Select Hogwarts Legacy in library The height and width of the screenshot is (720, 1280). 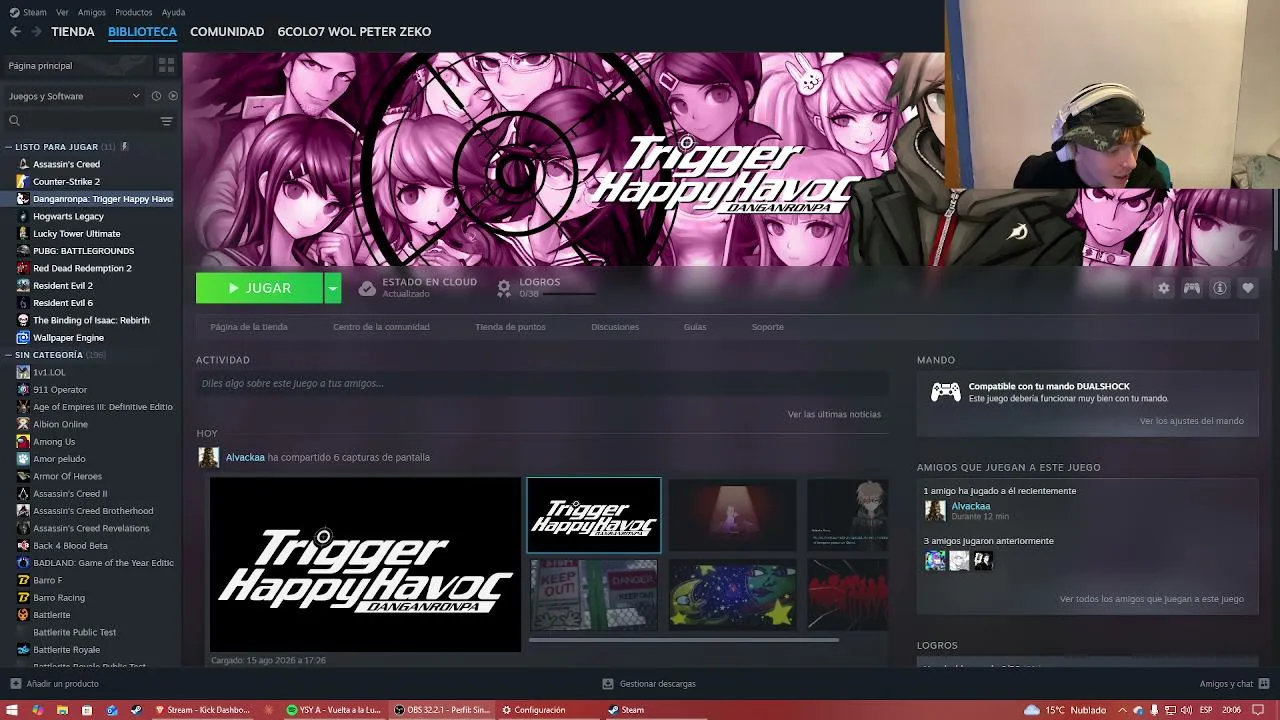point(68,216)
